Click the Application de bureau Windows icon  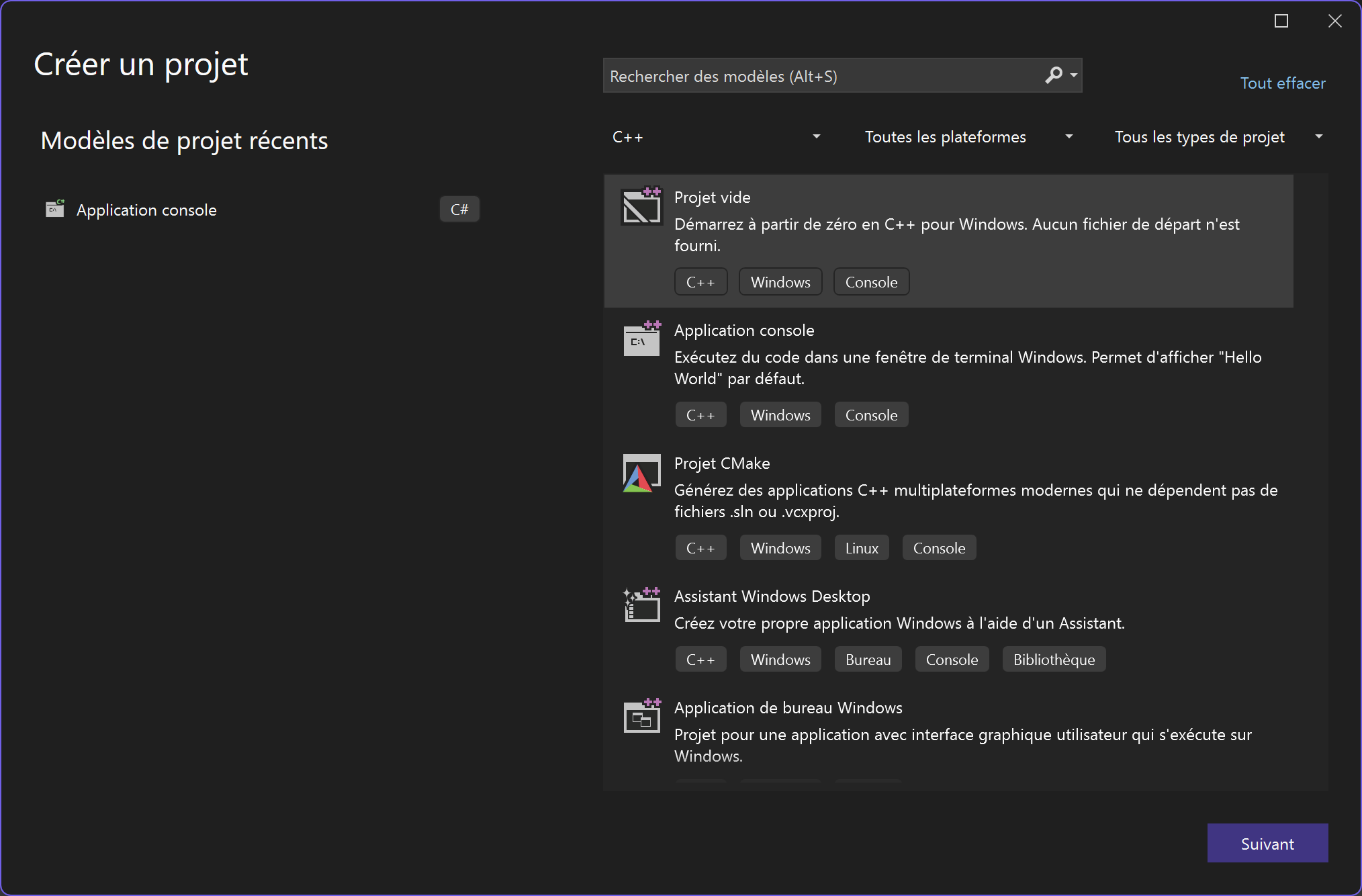click(641, 716)
